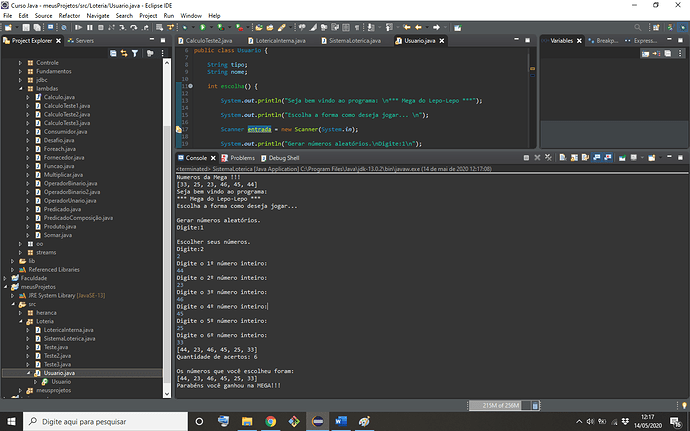Toggle Show Console on standard error change
The height and width of the screenshot is (431, 690).
(x=608, y=158)
